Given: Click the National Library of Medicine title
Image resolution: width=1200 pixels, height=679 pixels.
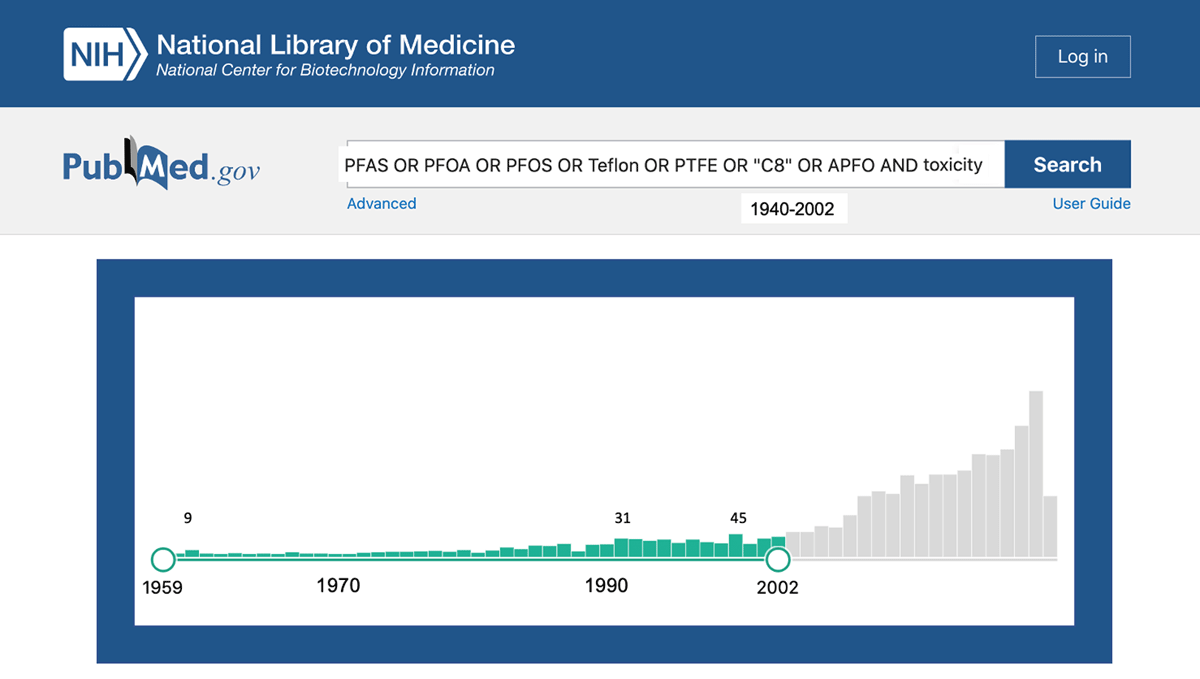Looking at the screenshot, I should tap(335, 45).
